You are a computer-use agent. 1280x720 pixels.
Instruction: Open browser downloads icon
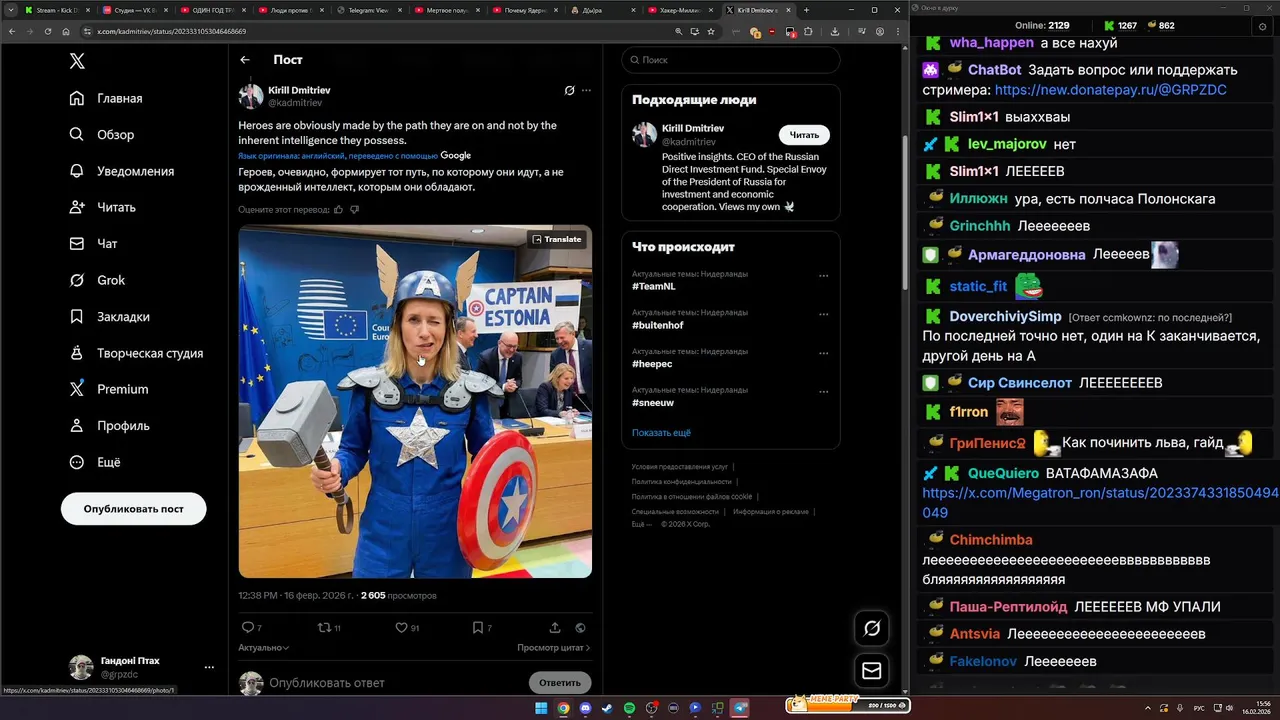click(x=834, y=31)
